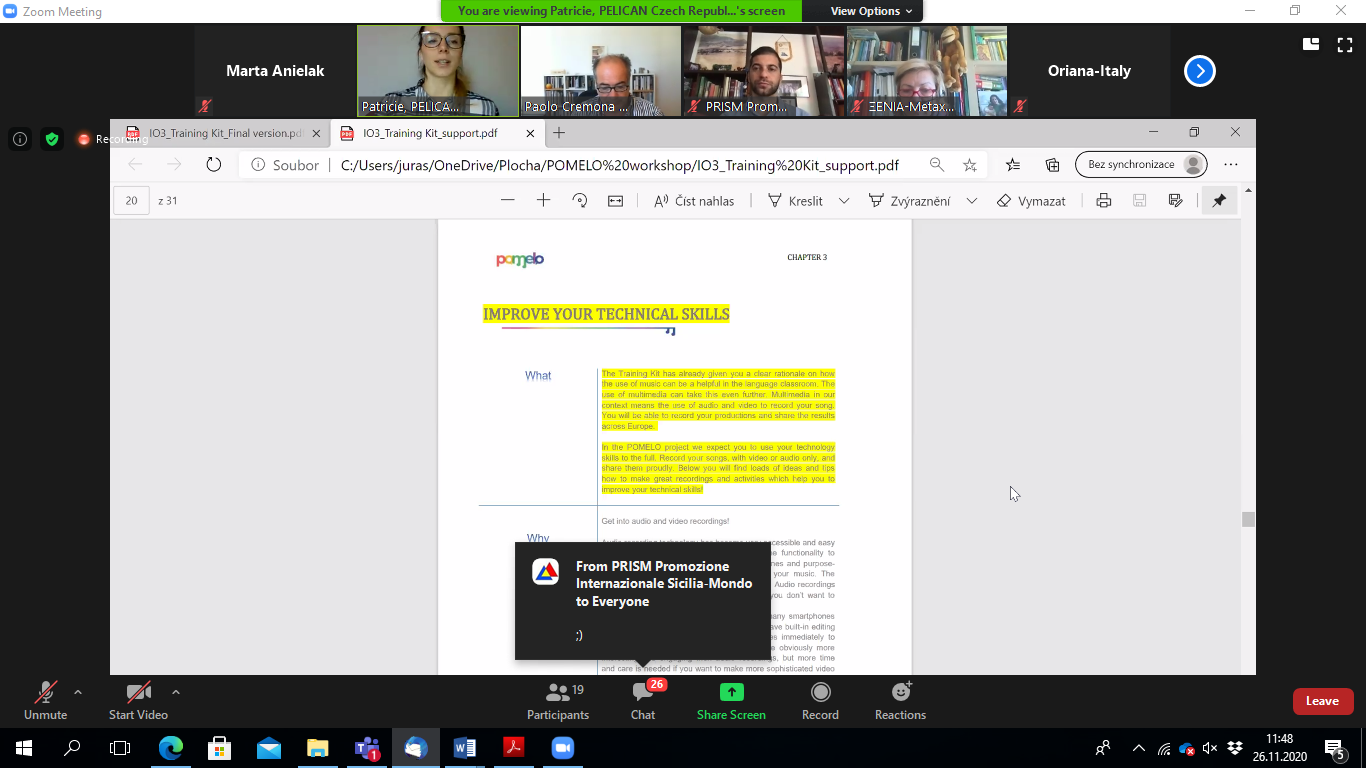Open the chat notification from PRISM Promozione
The height and width of the screenshot is (768, 1366).
click(643, 601)
